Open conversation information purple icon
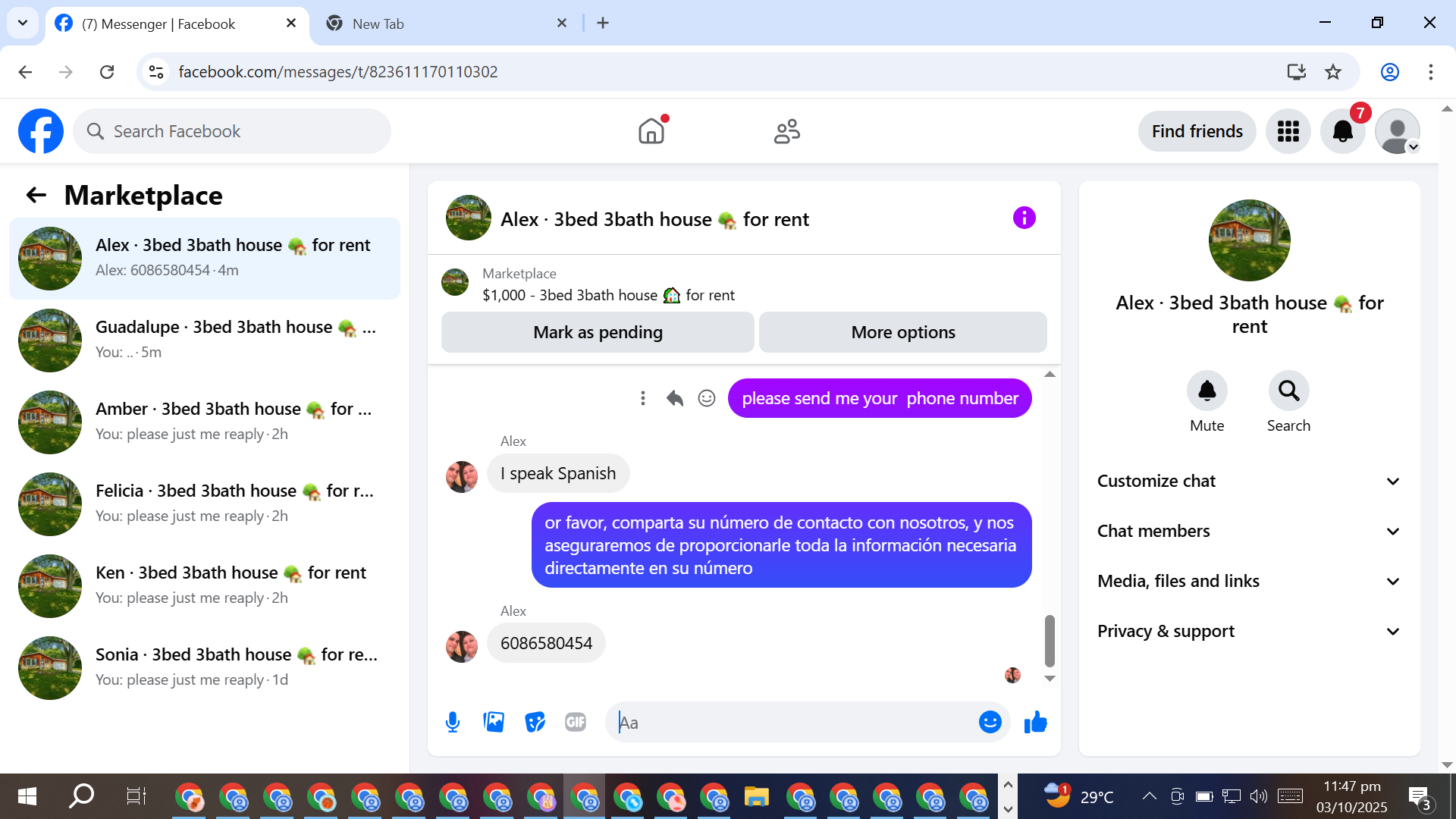The image size is (1456, 819). (x=1024, y=218)
